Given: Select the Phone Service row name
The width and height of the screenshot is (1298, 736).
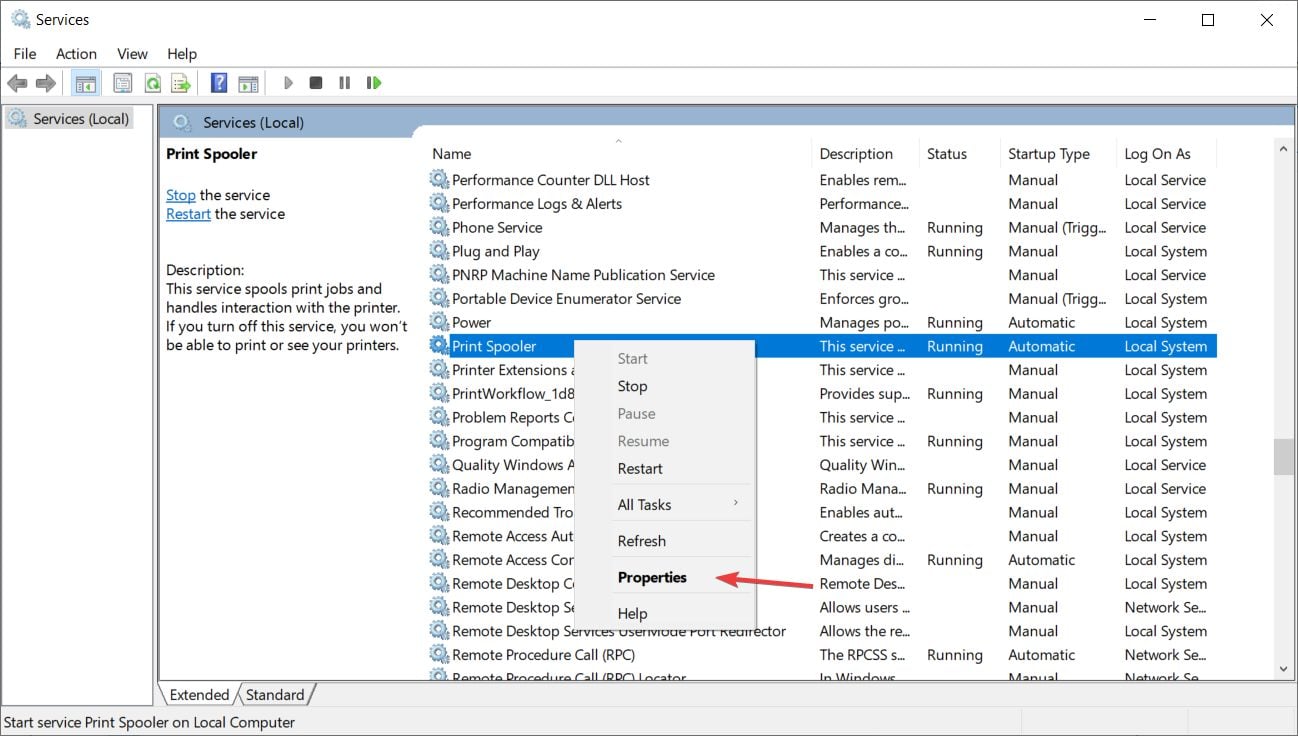Looking at the screenshot, I should point(497,228).
